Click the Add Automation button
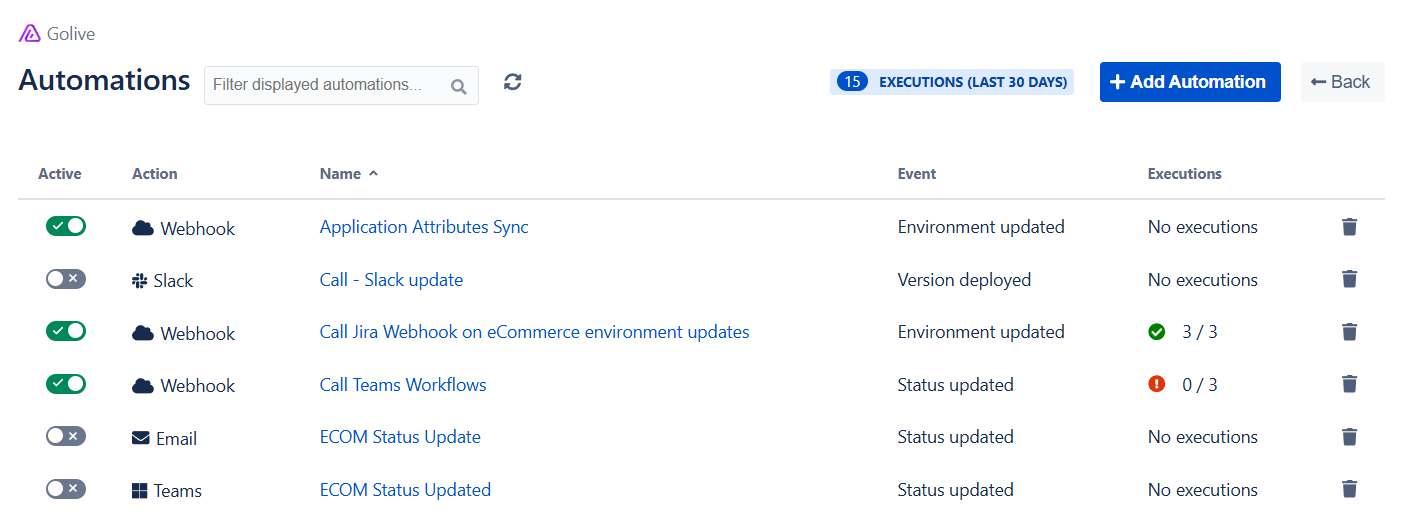This screenshot has height=517, width=1402. coord(1190,82)
